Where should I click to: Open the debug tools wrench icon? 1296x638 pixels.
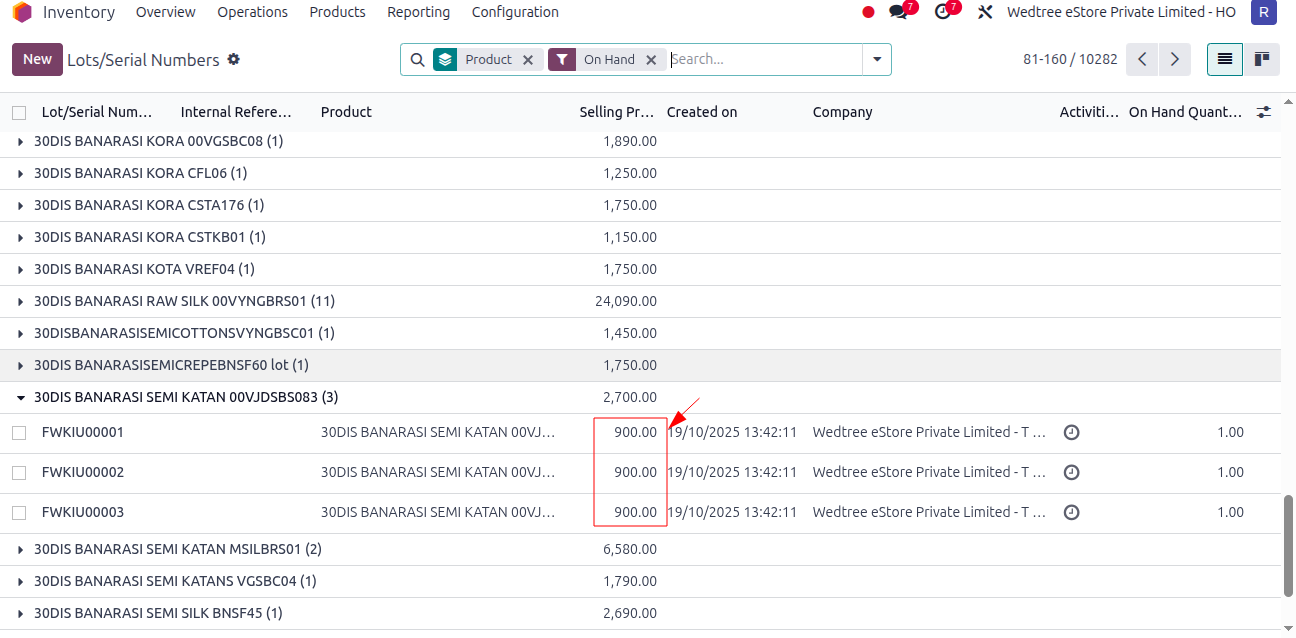[x=985, y=13]
